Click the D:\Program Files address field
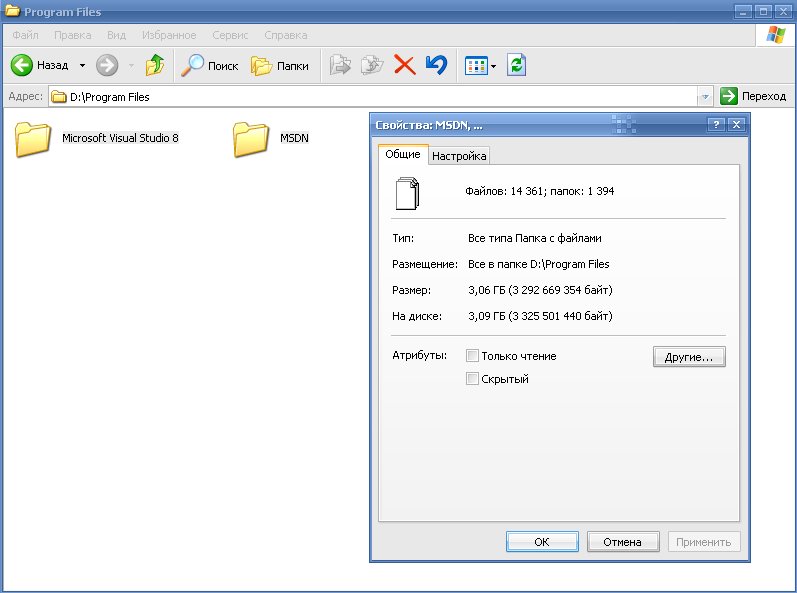Image resolution: width=797 pixels, height=593 pixels. tap(380, 97)
